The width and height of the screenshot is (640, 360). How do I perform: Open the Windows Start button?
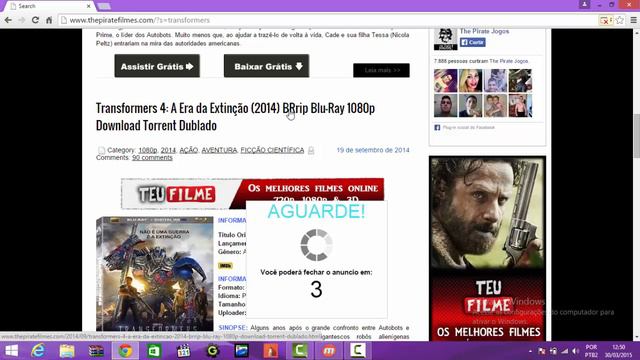tap(11, 351)
